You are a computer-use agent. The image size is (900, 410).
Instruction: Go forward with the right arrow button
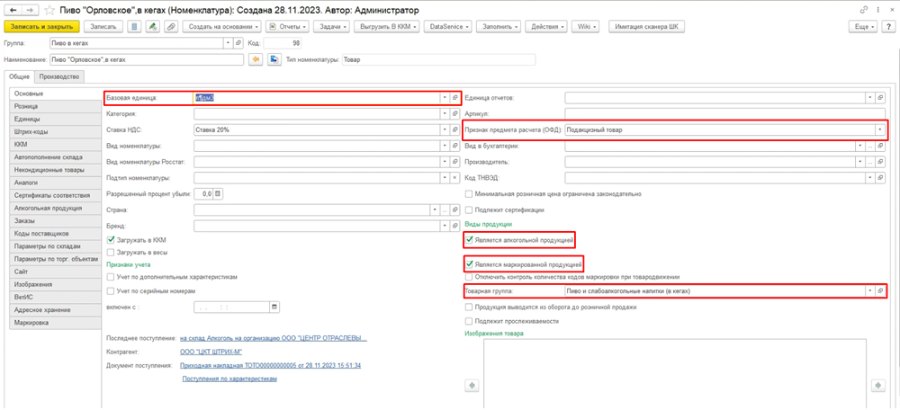tap(30, 10)
